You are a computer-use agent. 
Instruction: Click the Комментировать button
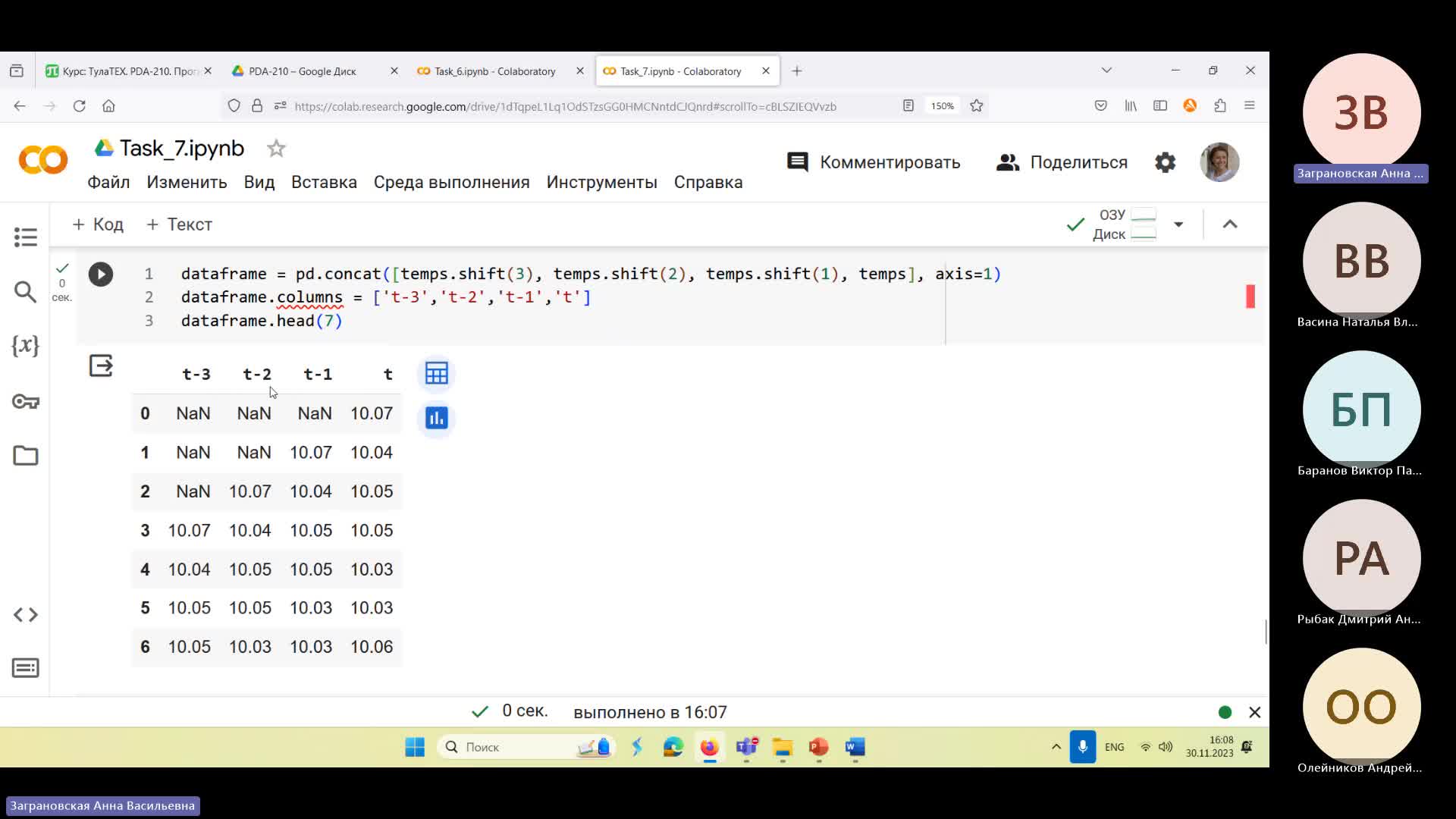[874, 162]
